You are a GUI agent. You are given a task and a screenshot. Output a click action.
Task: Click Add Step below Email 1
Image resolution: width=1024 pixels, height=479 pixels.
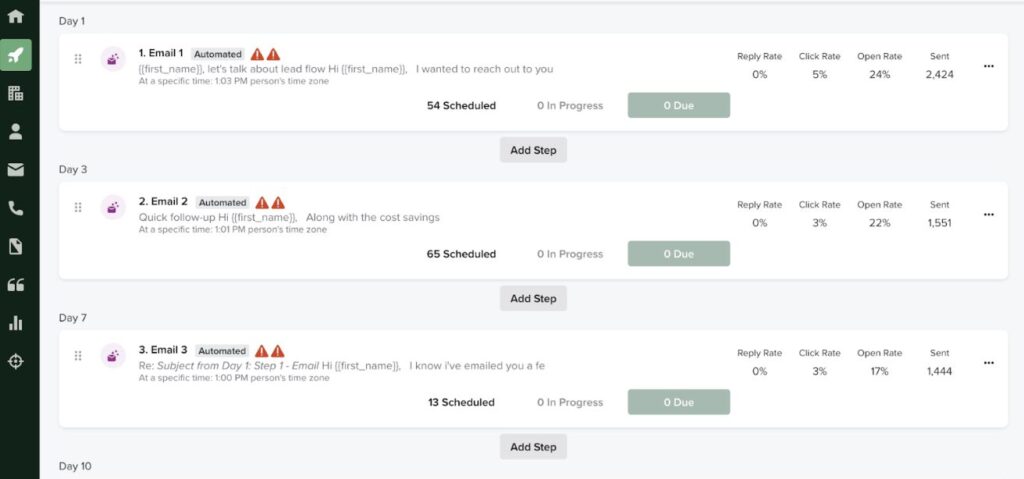tap(534, 150)
